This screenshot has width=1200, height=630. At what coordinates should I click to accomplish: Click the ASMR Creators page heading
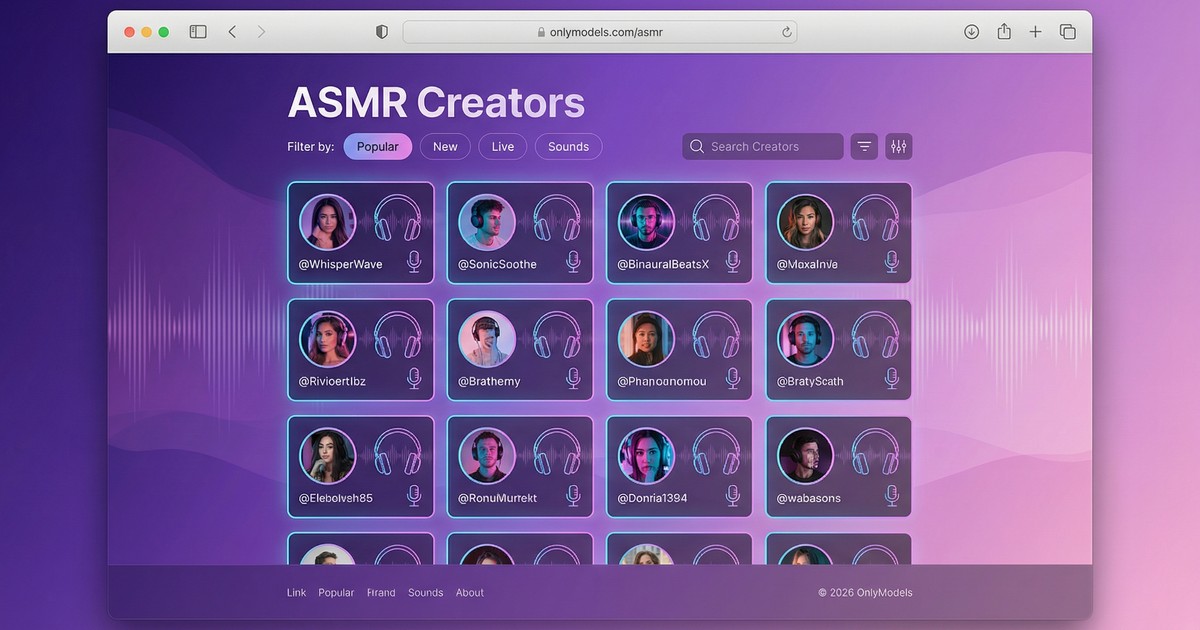(436, 103)
